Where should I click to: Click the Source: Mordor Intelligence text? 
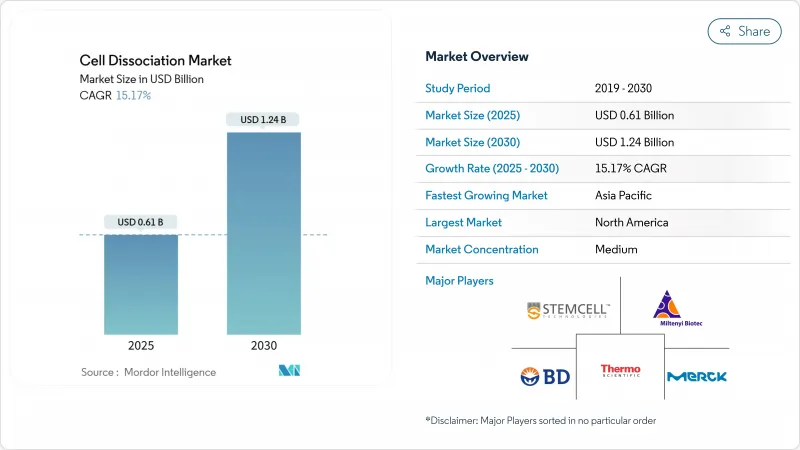(x=148, y=372)
